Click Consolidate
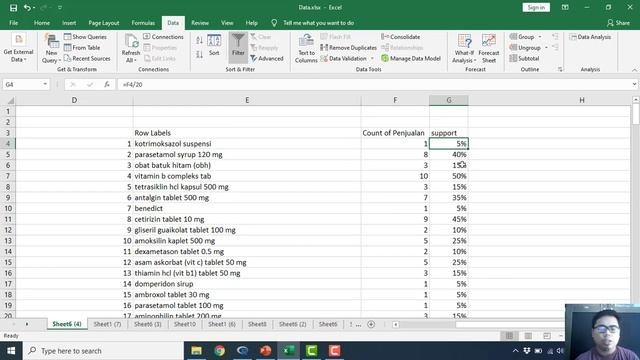This screenshot has height=360, width=640. pyautogui.click(x=400, y=37)
